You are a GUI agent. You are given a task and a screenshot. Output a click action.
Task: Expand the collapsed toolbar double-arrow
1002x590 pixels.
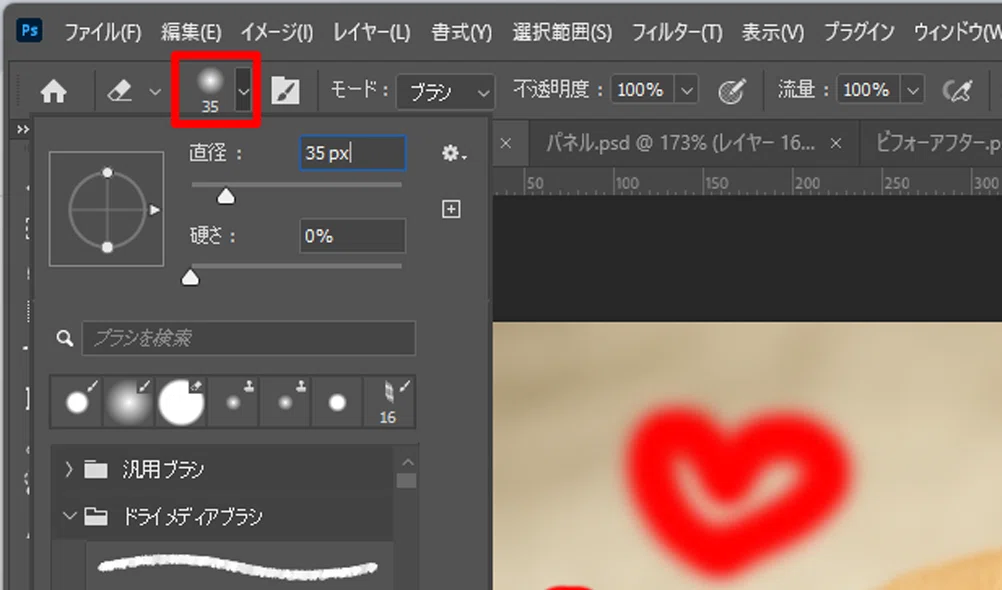point(23,130)
